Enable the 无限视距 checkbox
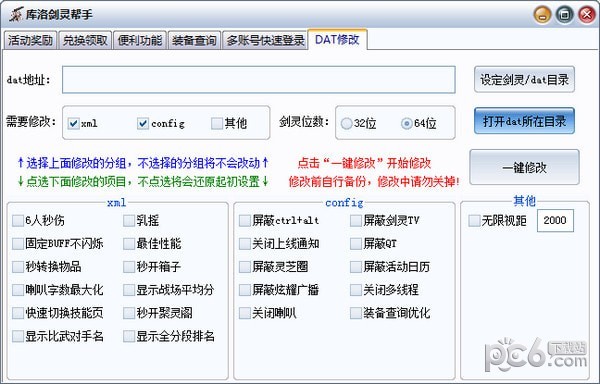Screen dimensions: 600x384 (x=474, y=221)
